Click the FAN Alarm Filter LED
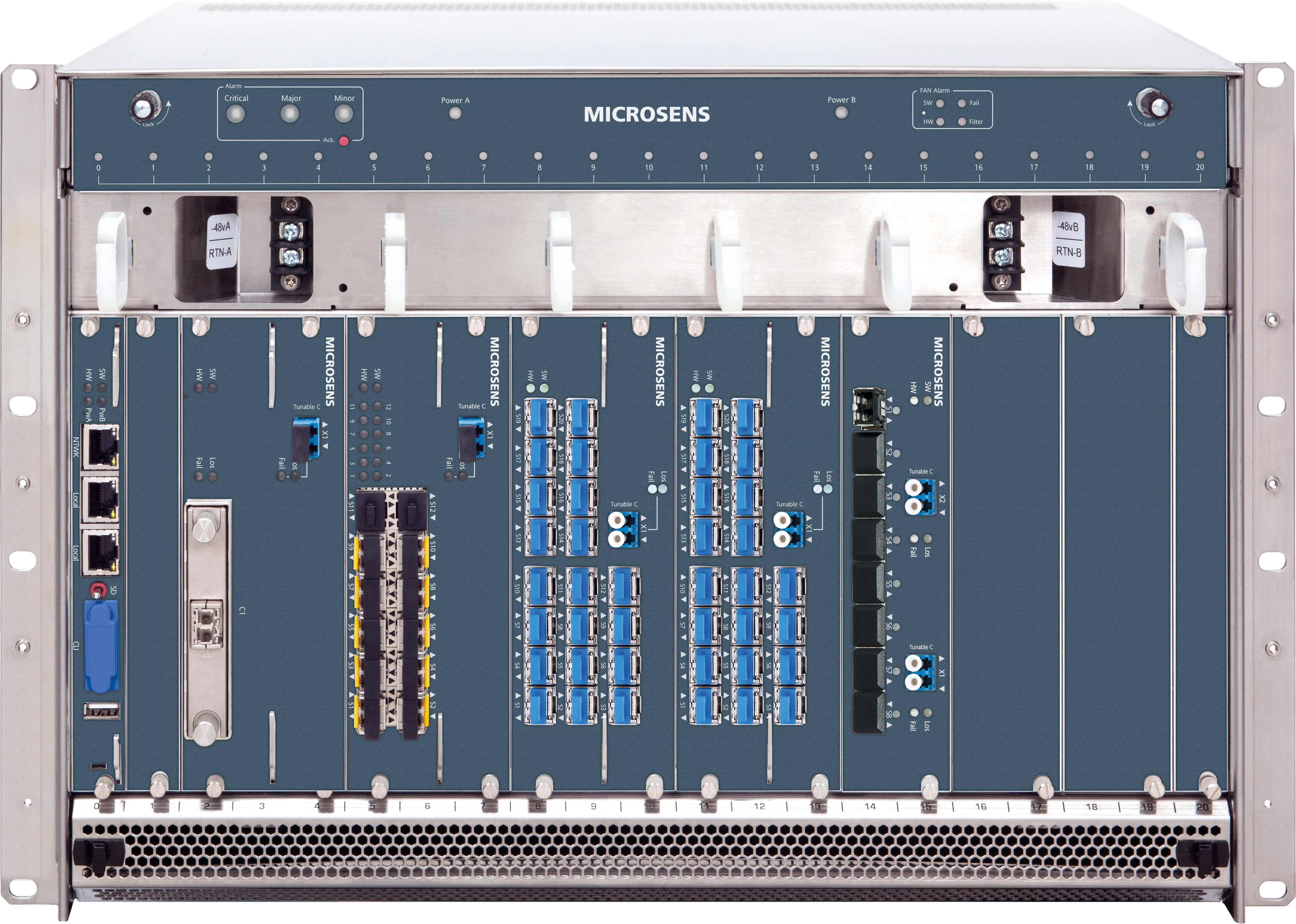This screenshot has height=924, width=1296. tap(961, 122)
